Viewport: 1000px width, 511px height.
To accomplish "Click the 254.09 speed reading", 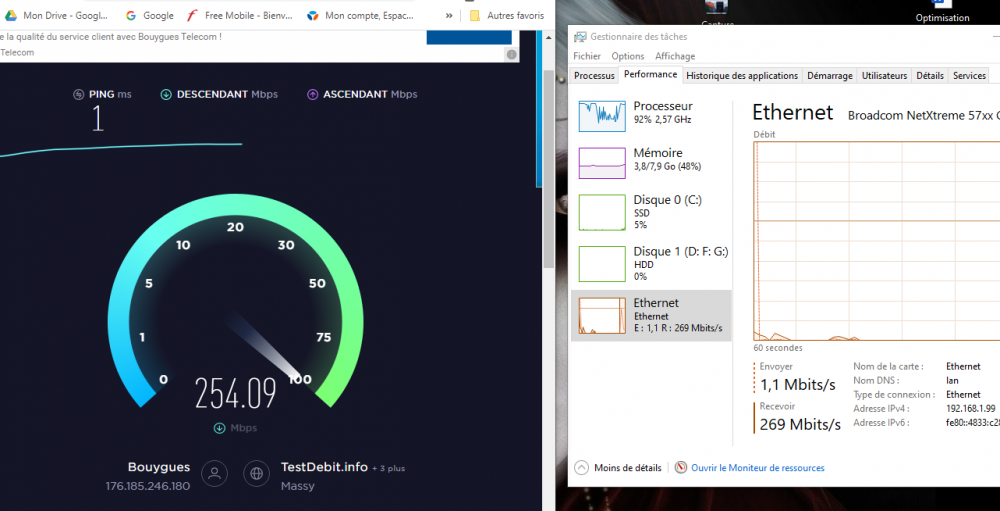I will click(235, 393).
